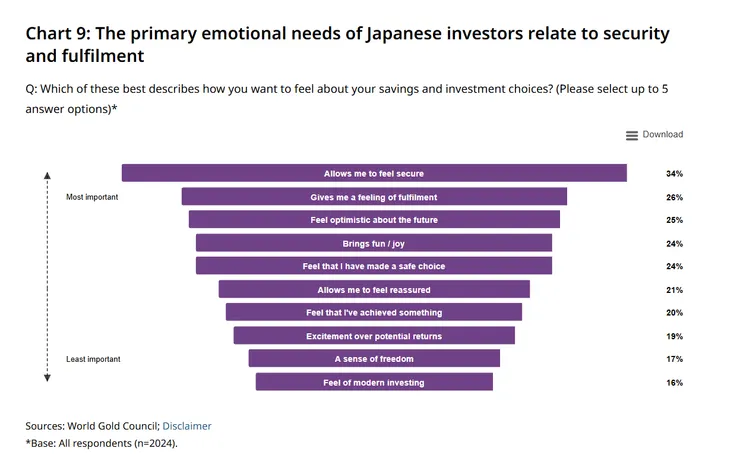Click the Download hamburger menu icon

(632, 135)
